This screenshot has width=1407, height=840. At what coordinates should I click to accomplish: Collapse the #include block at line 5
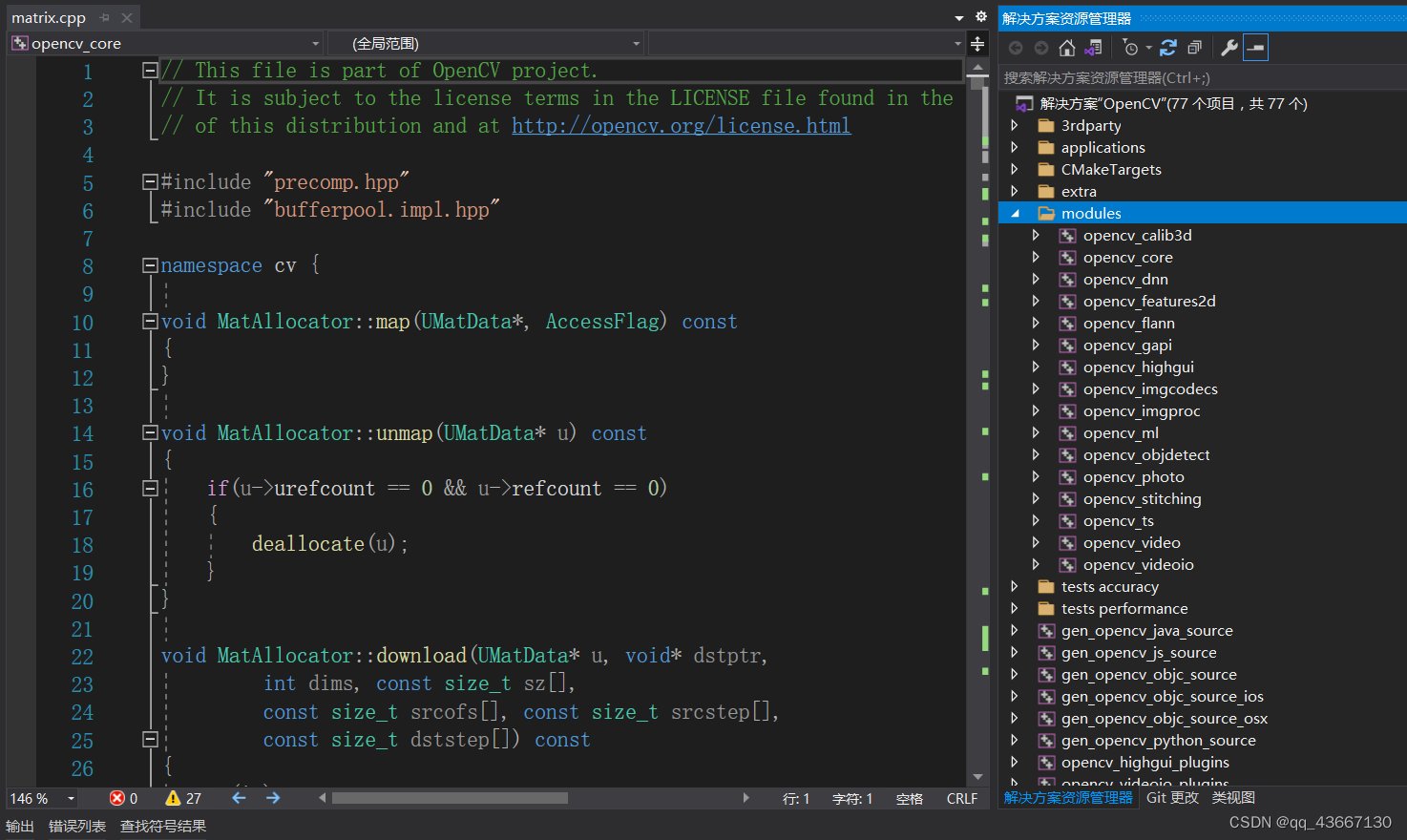click(150, 181)
